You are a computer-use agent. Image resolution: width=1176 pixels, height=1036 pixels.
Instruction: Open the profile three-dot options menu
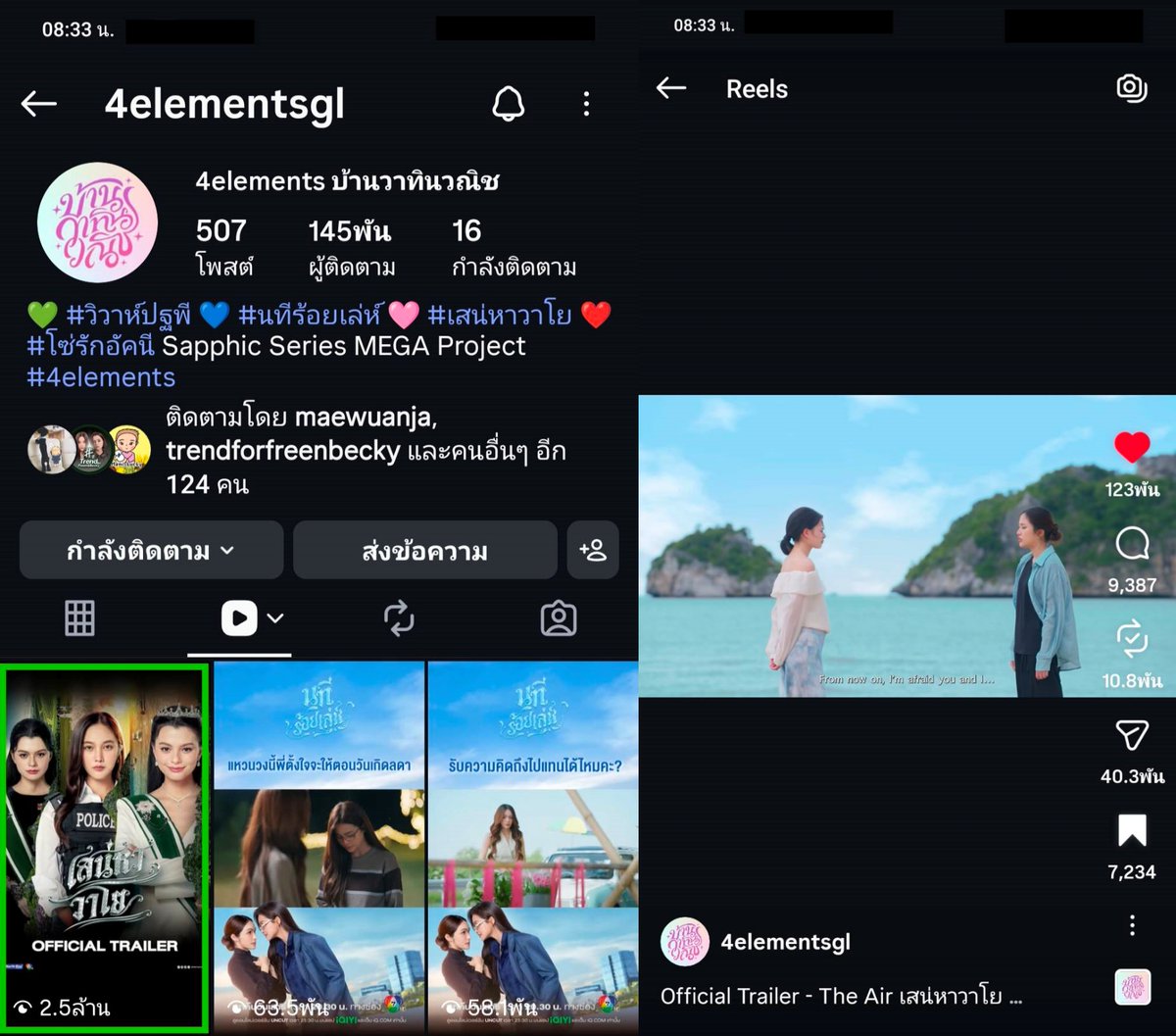coord(586,104)
